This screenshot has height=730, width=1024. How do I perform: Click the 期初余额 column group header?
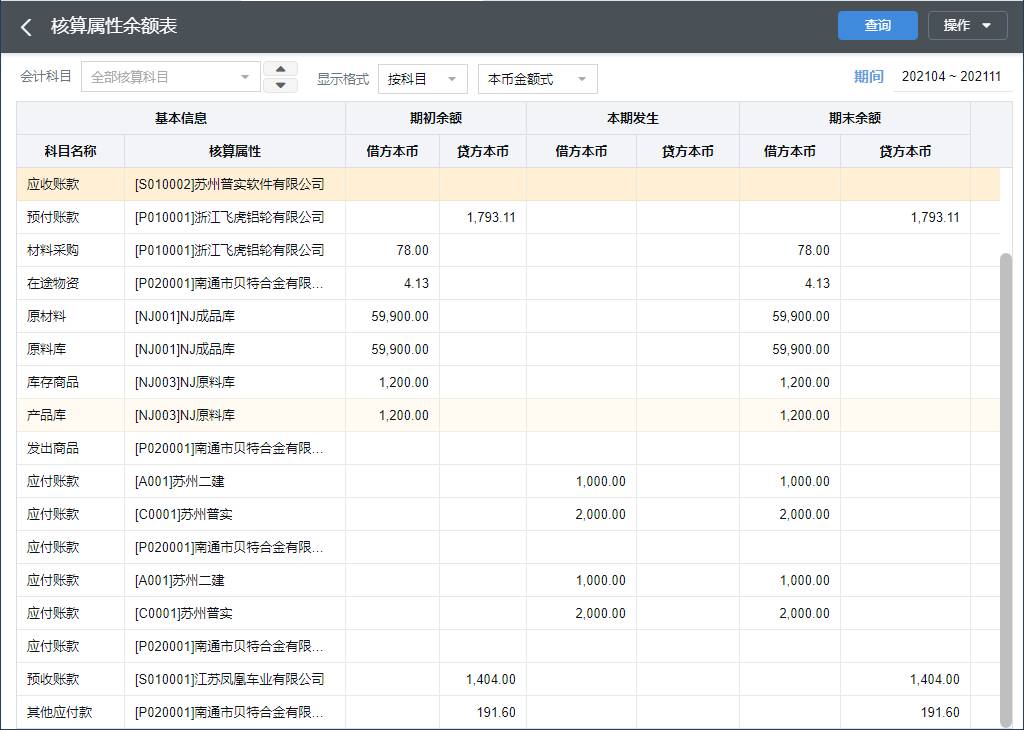436,118
